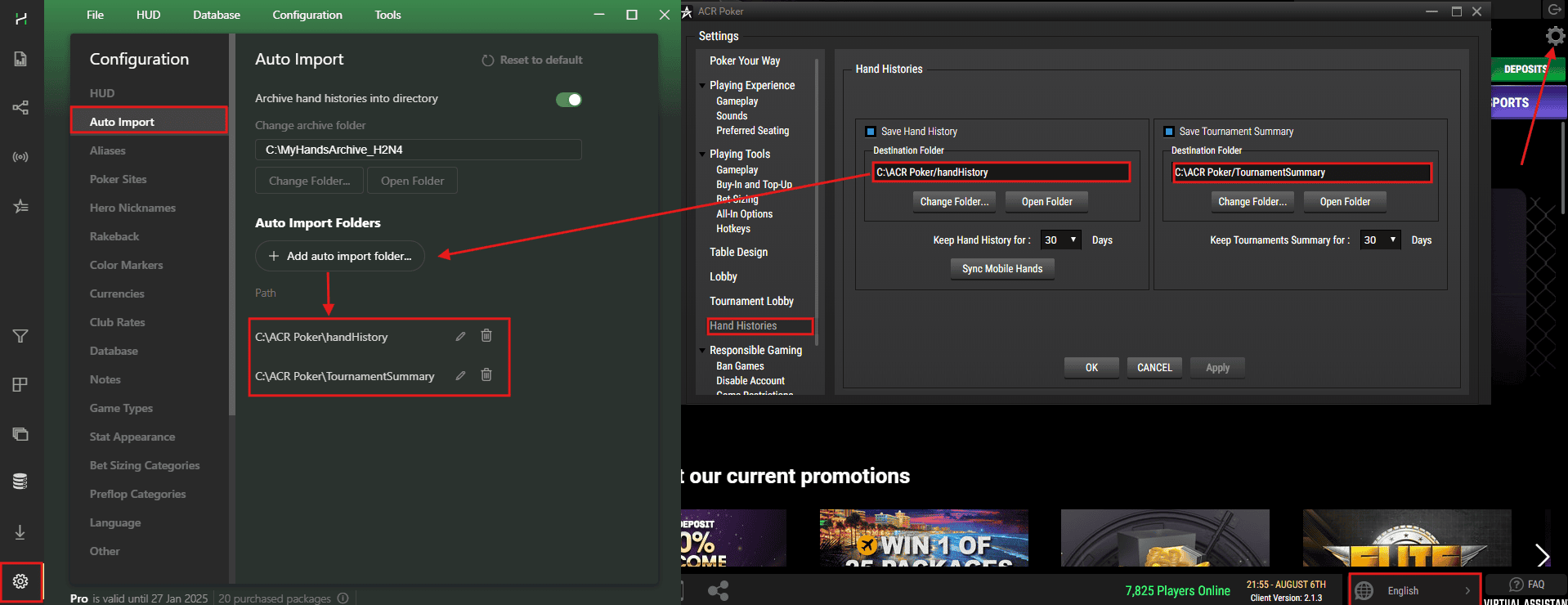
Task: Click Change Folder for hand history destination
Action: coord(954,202)
